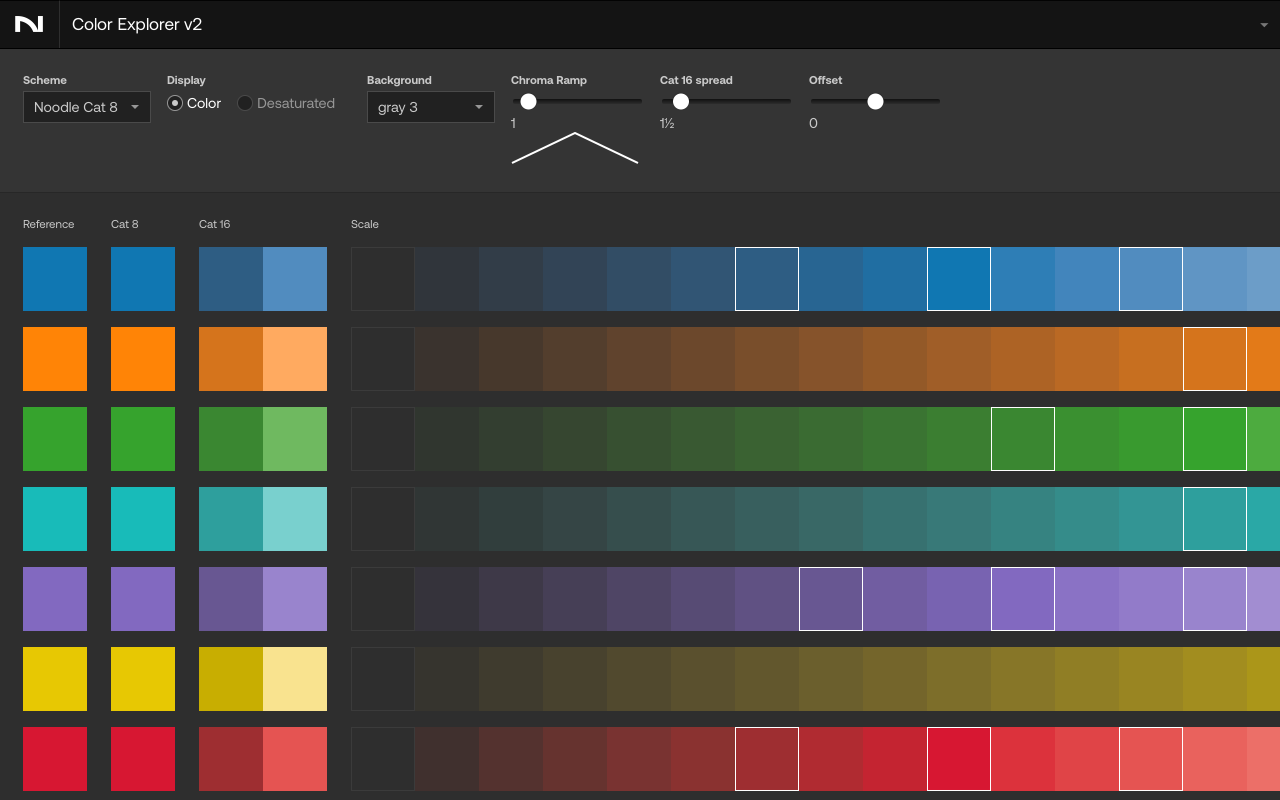Click the darkest first cell of blue scale
This screenshot has width=1280, height=800.
tap(383, 279)
